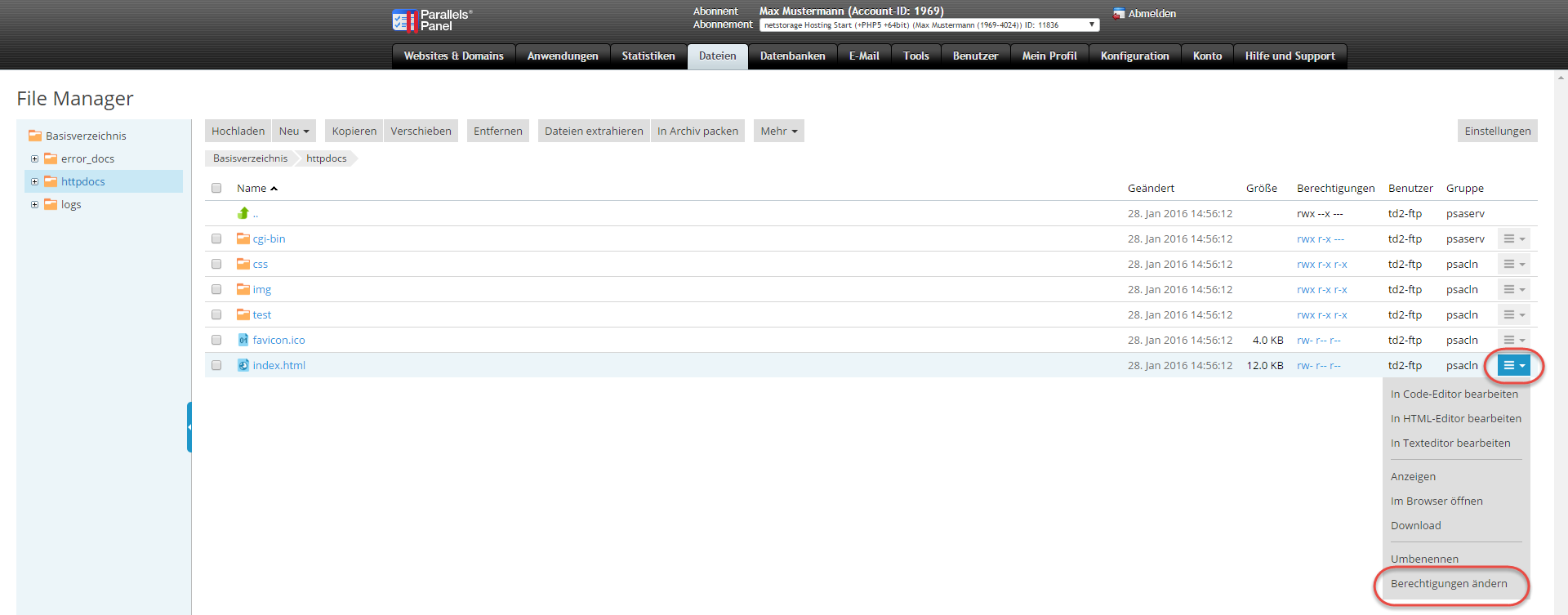Open actions menu for test row
Image resolution: width=1568 pixels, height=615 pixels.
[1514, 314]
